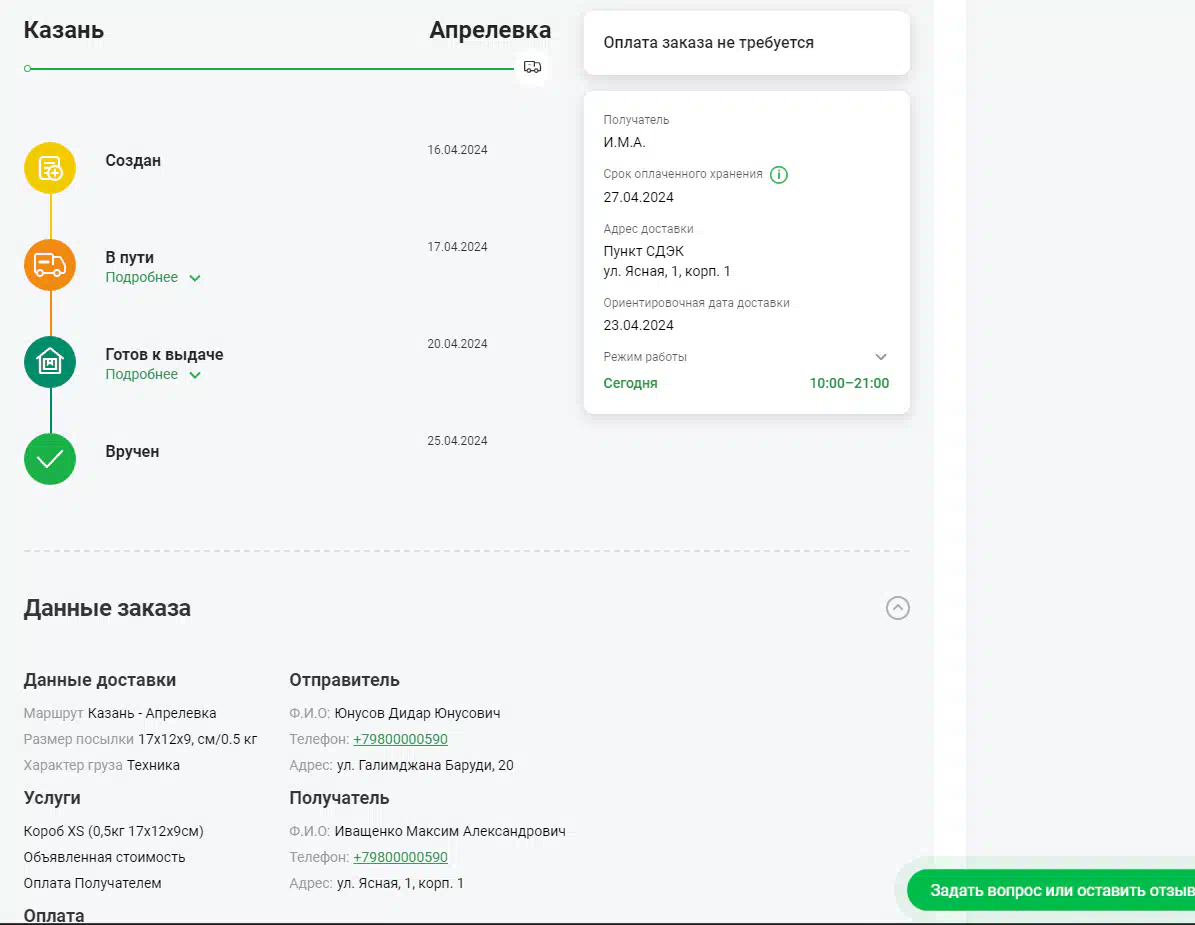
Task: Click the Оплата заказа не требуется card
Action: click(x=746, y=43)
